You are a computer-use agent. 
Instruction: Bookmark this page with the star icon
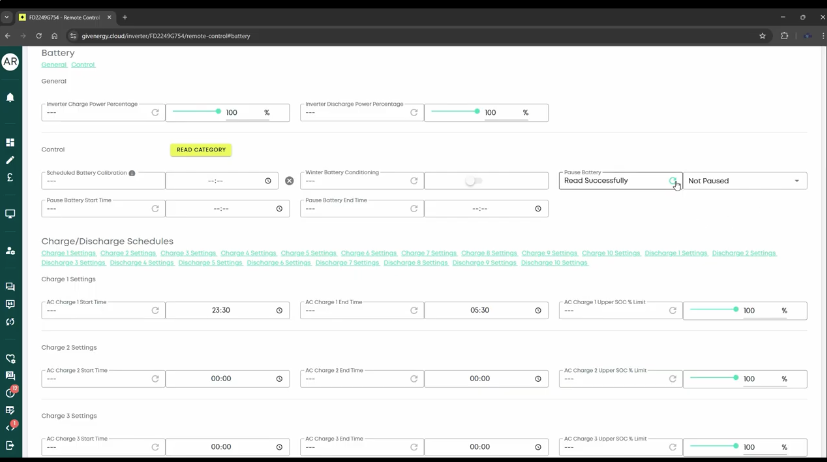pyautogui.click(x=762, y=35)
